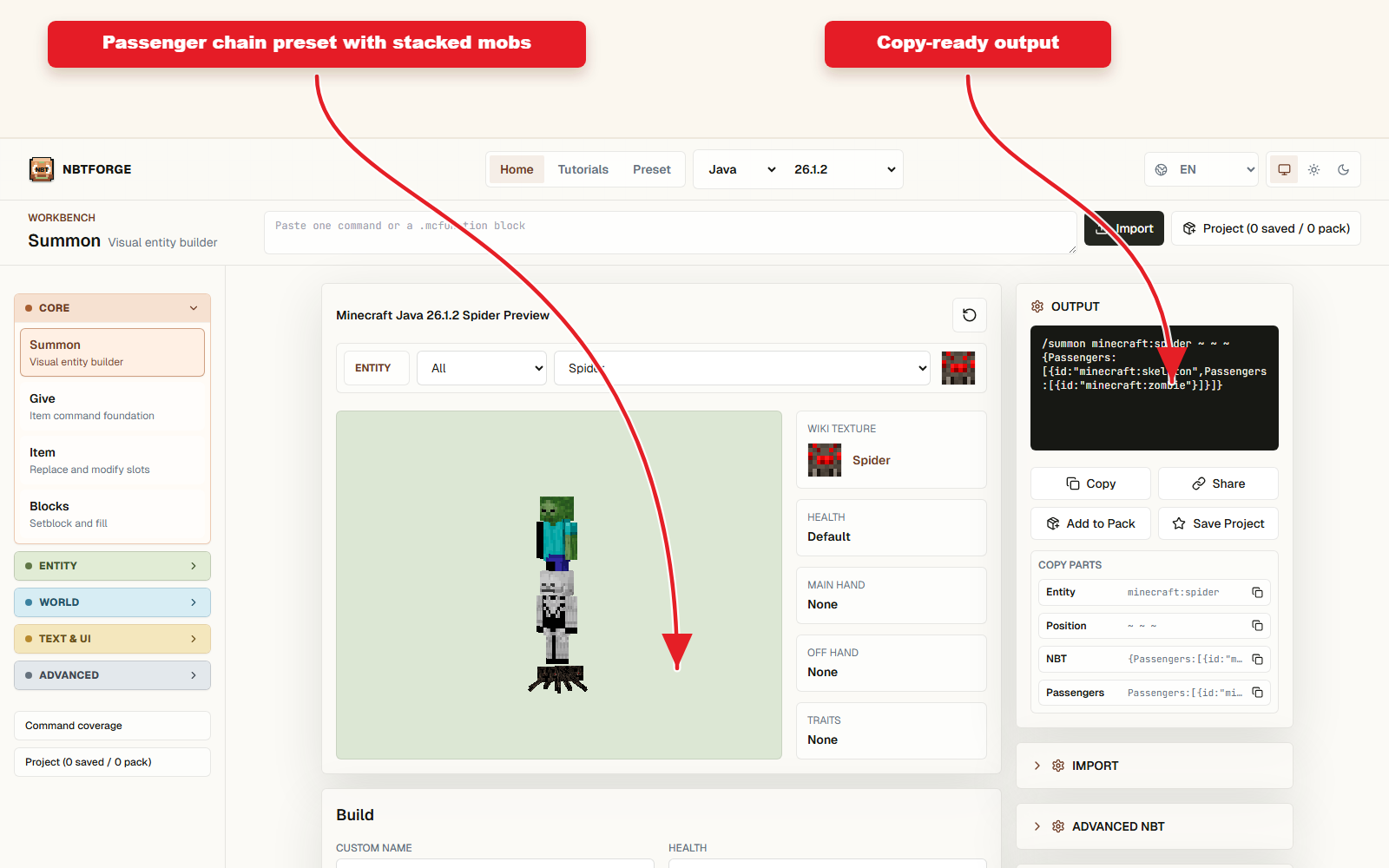Click the copy icon on Copy button
The width and height of the screenshot is (1389, 868).
pyautogui.click(x=1073, y=483)
